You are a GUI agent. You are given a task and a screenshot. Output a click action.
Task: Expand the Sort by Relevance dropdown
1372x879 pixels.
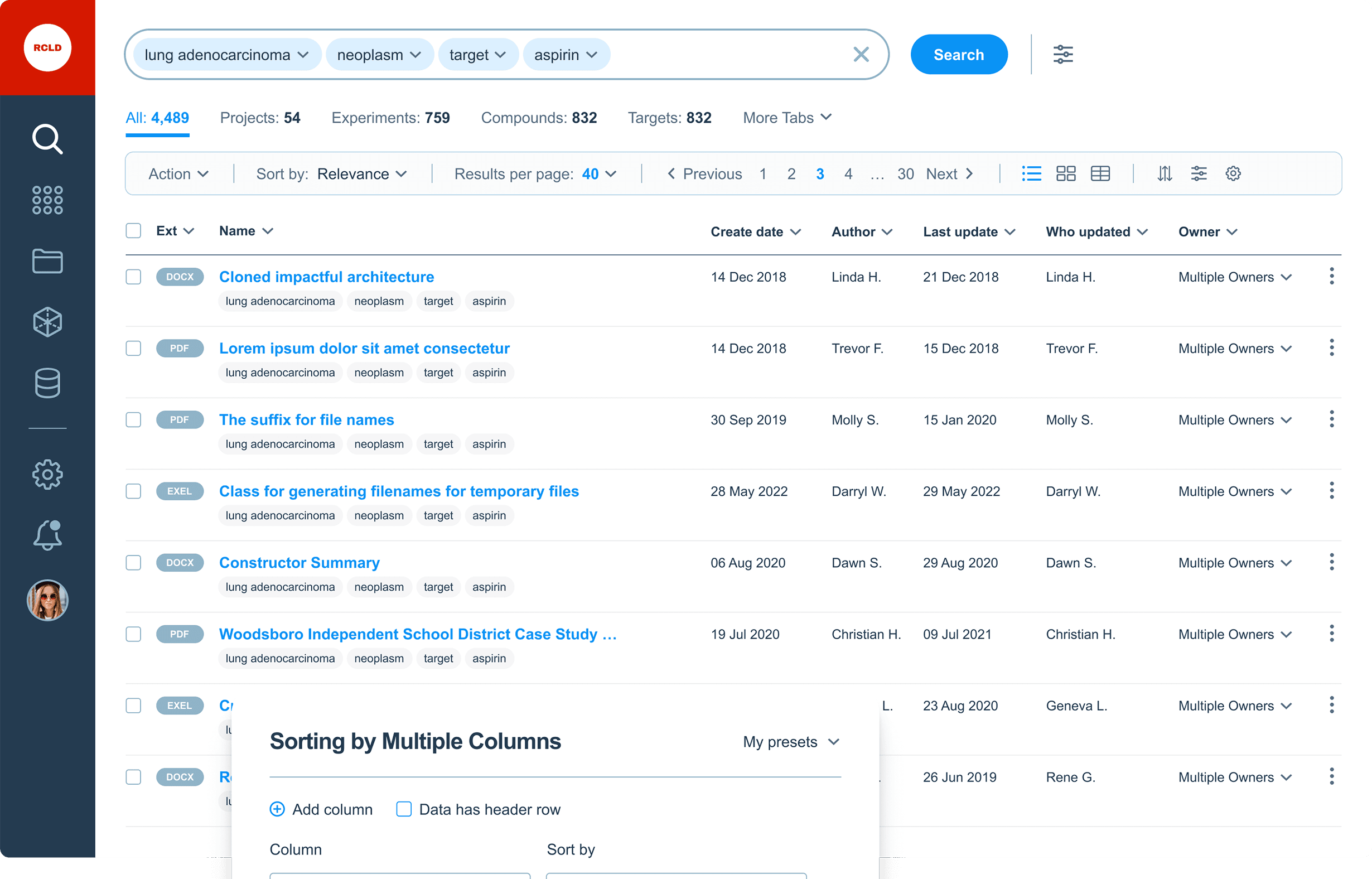(x=362, y=174)
